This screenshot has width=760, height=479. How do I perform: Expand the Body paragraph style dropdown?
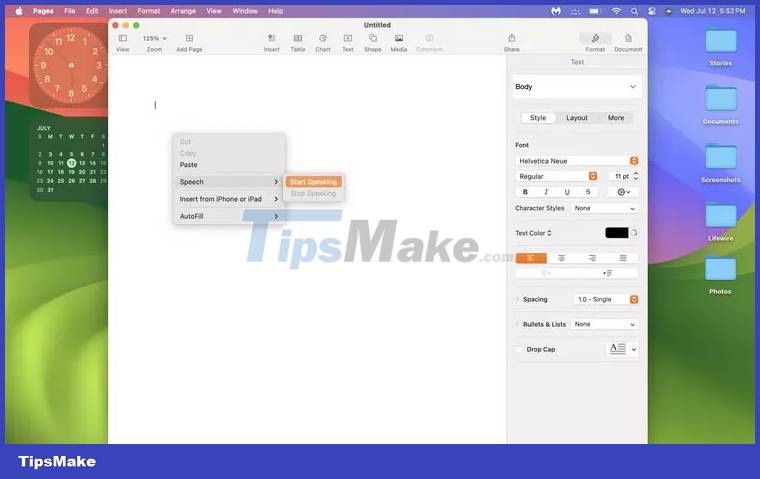(x=577, y=87)
